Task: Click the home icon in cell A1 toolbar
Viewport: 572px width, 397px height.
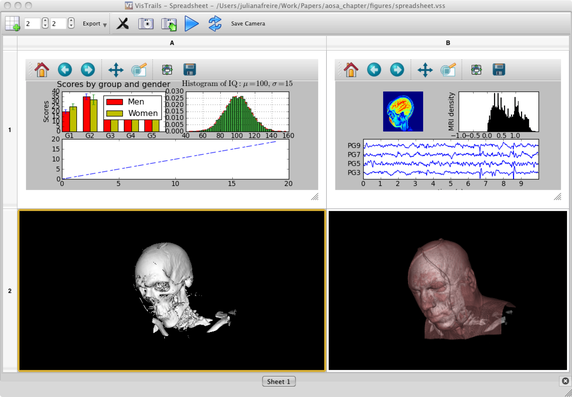Action: (42, 69)
